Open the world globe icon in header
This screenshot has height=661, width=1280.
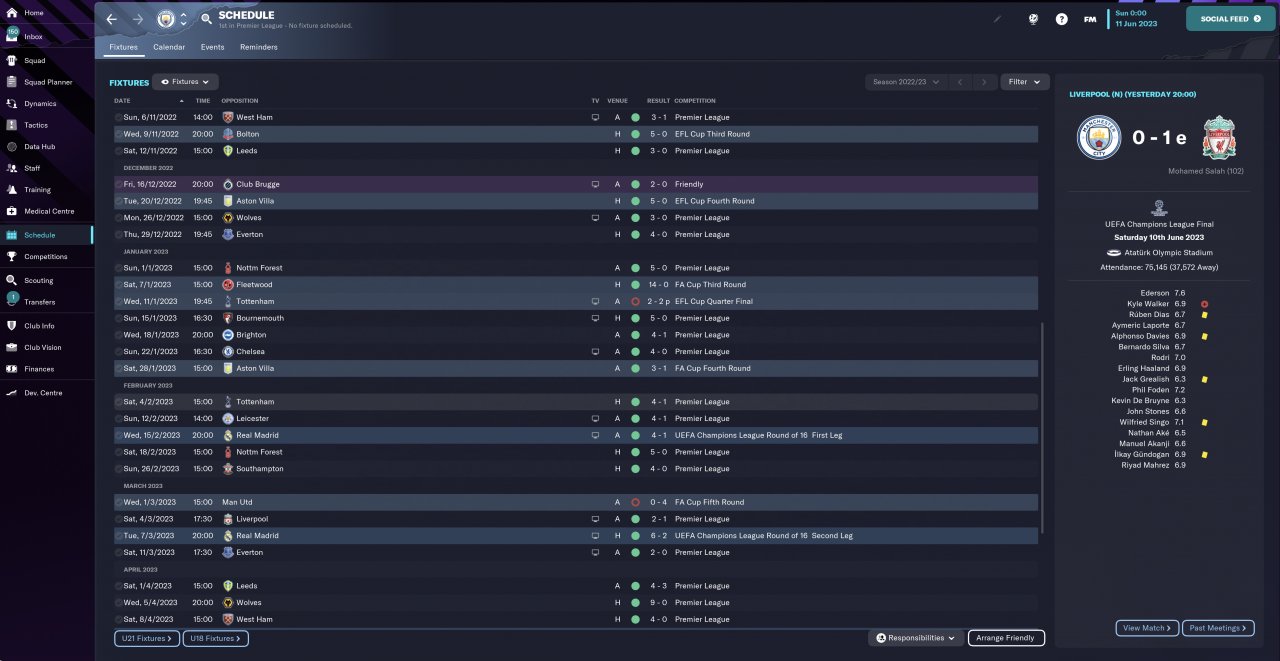(1033, 19)
